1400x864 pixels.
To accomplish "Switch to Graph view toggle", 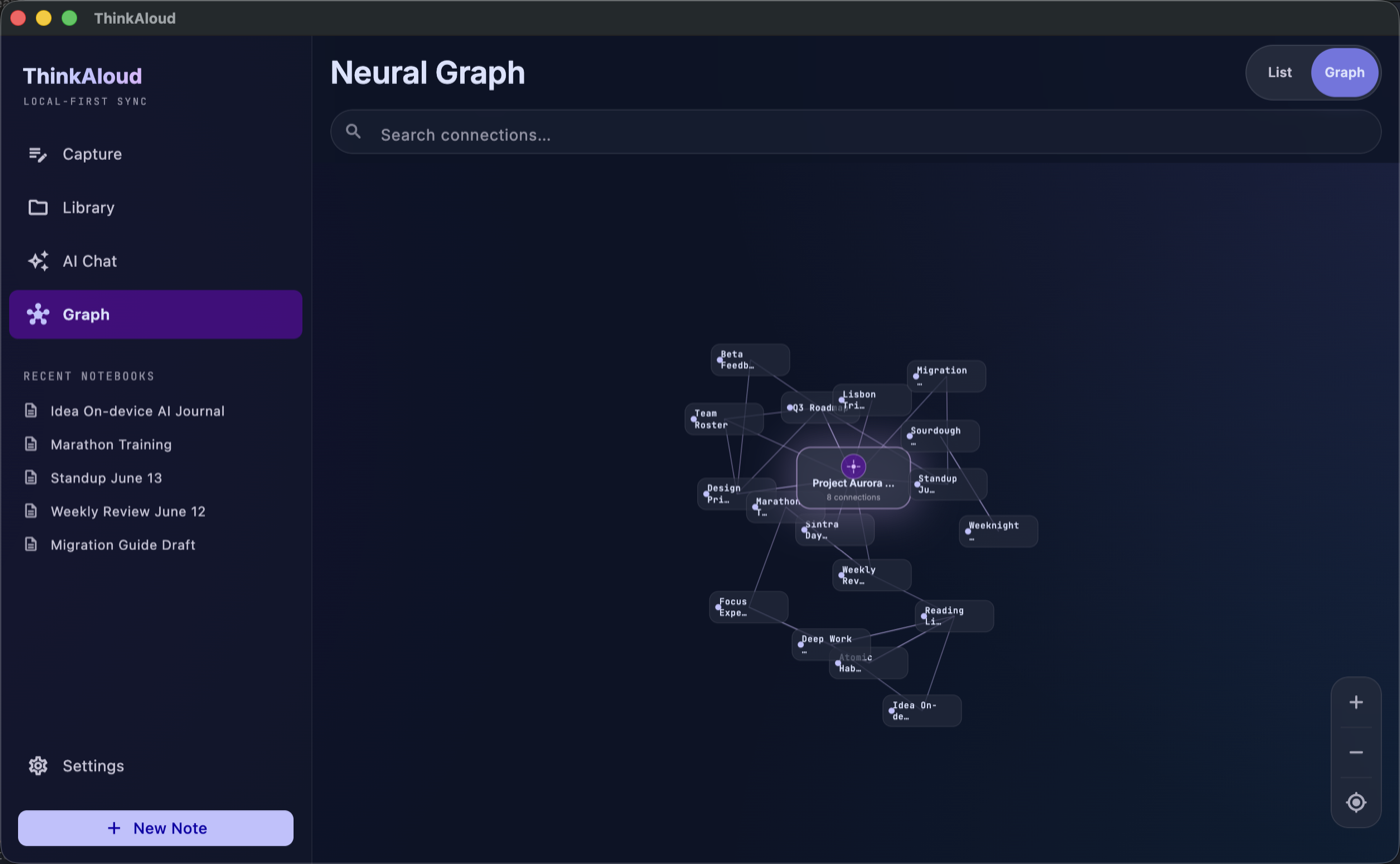I will tap(1344, 72).
